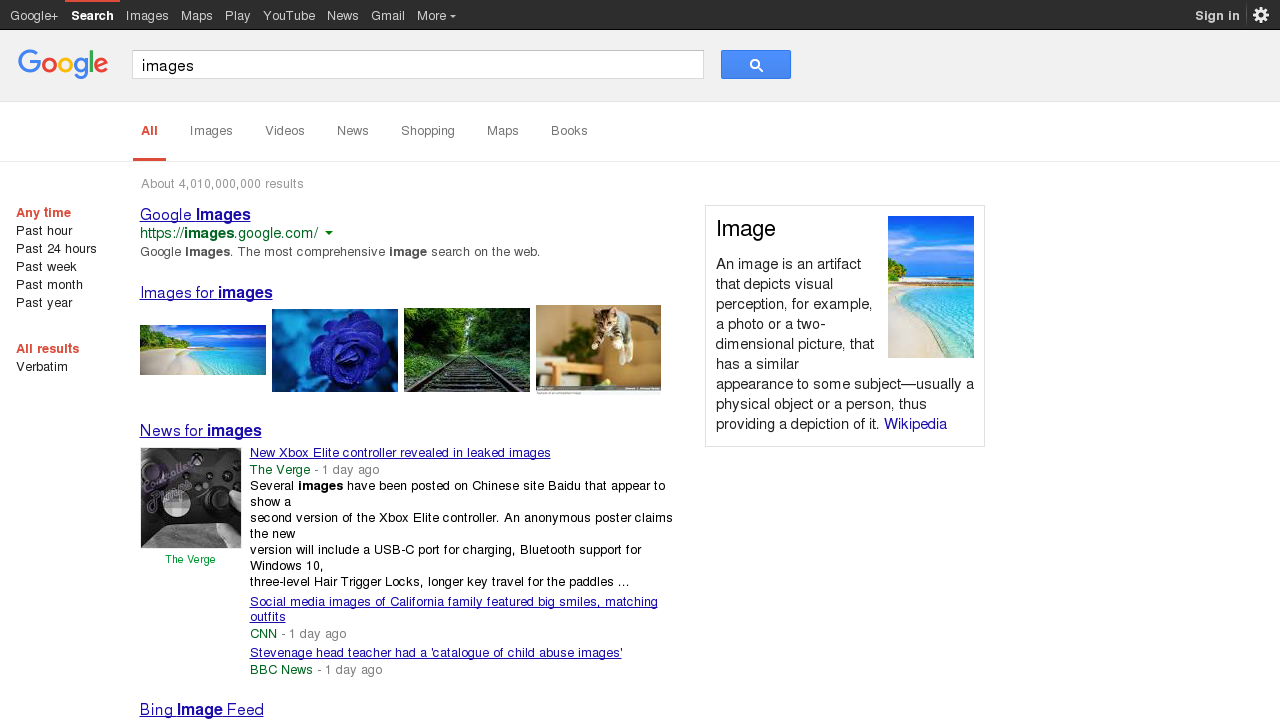This screenshot has width=1280, height=720.
Task: Click the Google logo
Action: (x=63, y=64)
